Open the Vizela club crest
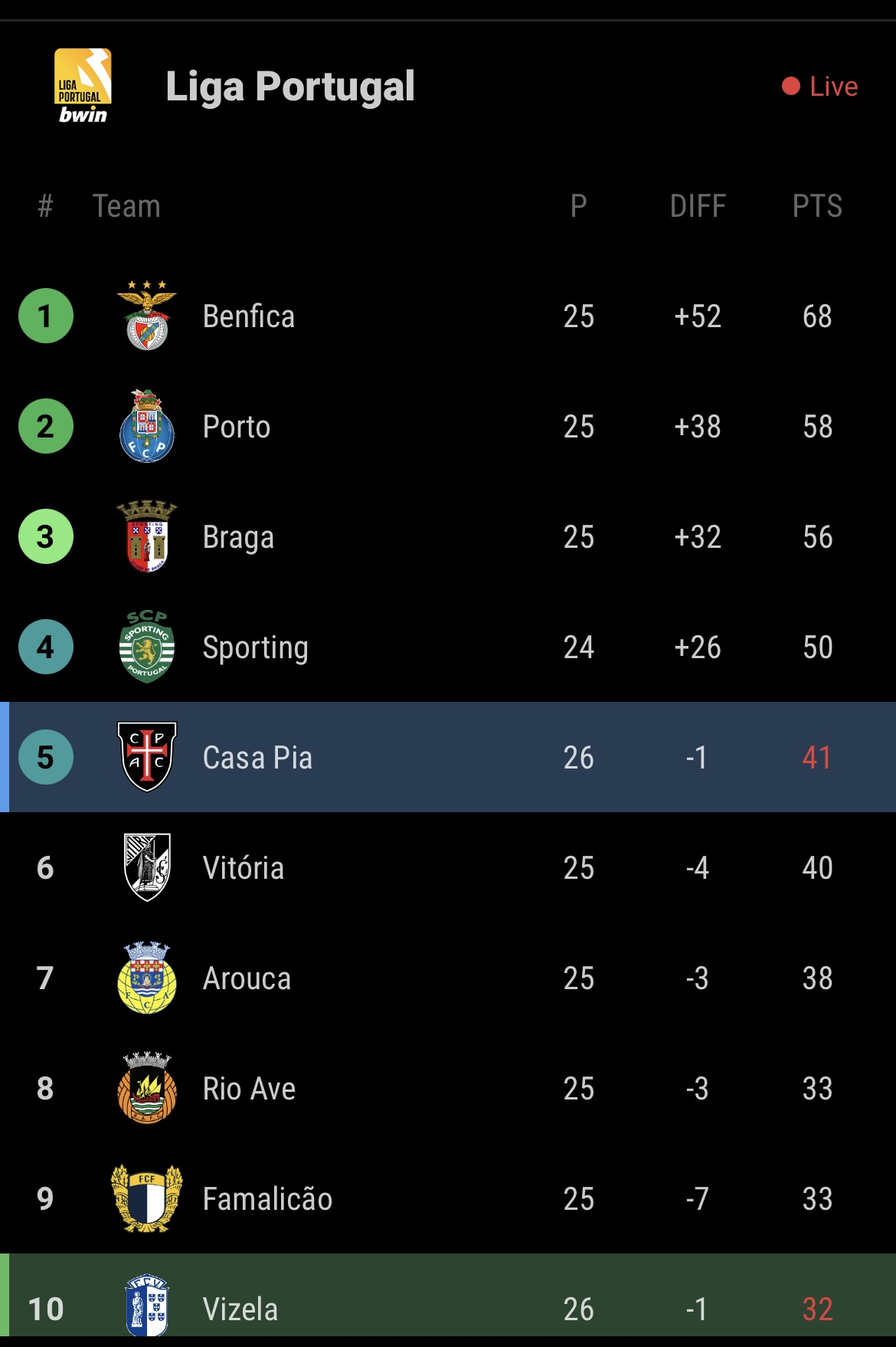 (147, 1306)
